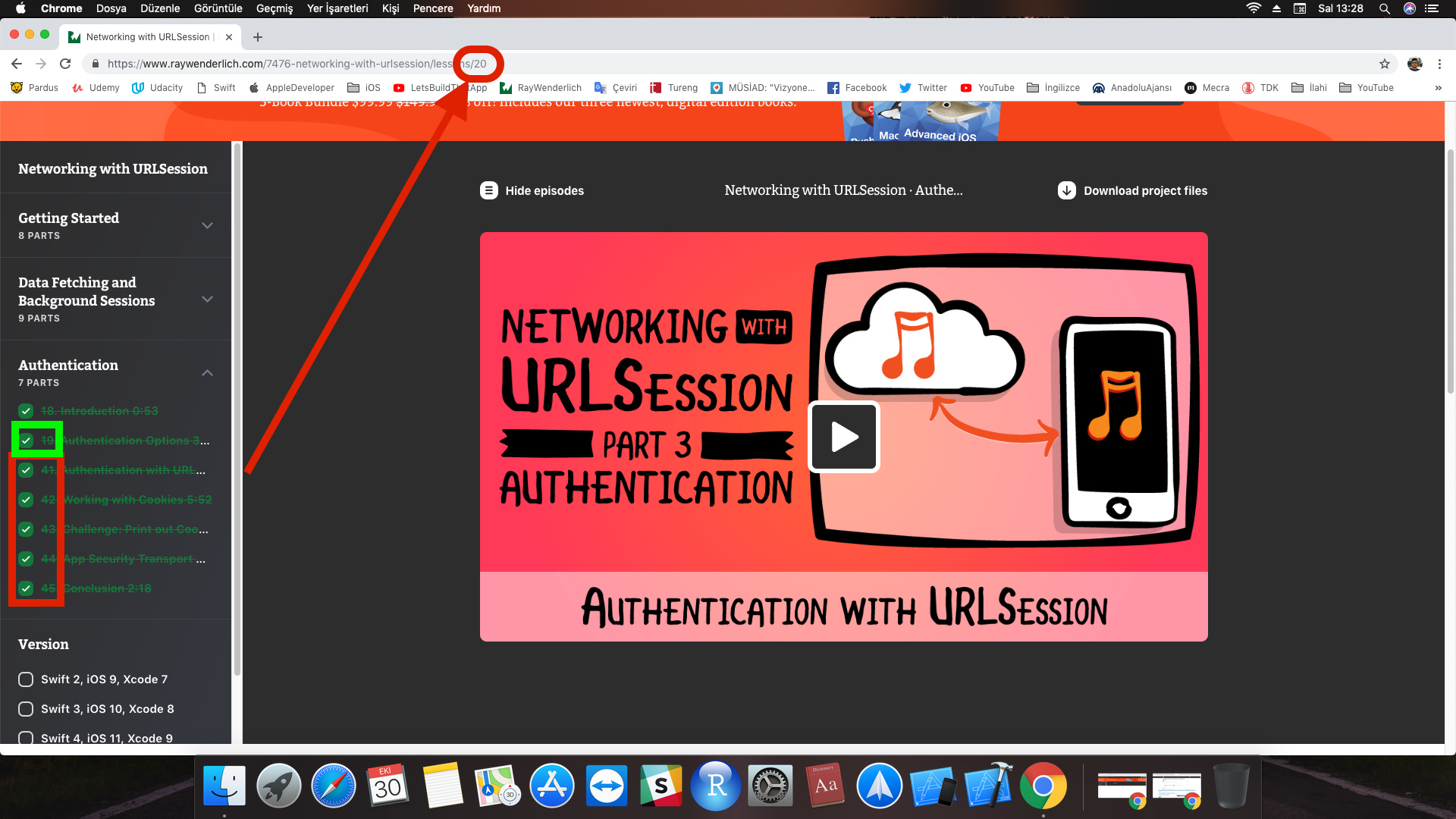Open the 42. Working with Cookies episode

coord(126,500)
